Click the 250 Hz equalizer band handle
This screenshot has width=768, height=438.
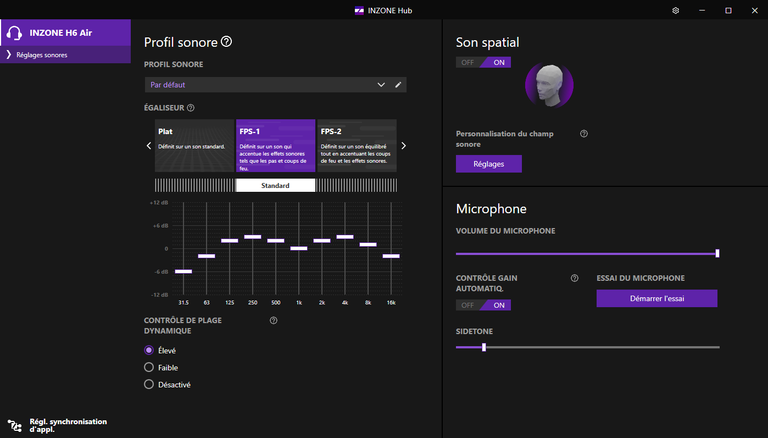tap(253, 237)
